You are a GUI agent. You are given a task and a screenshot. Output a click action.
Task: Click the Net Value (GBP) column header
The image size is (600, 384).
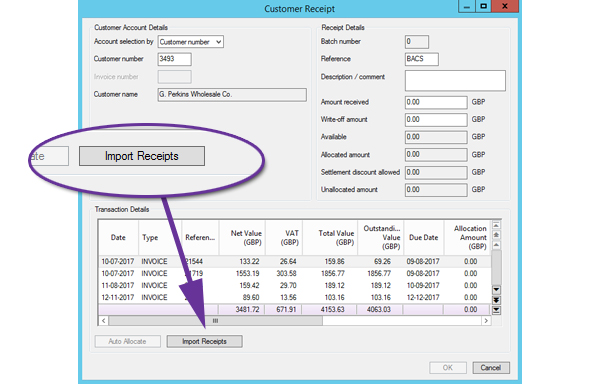tap(242, 238)
